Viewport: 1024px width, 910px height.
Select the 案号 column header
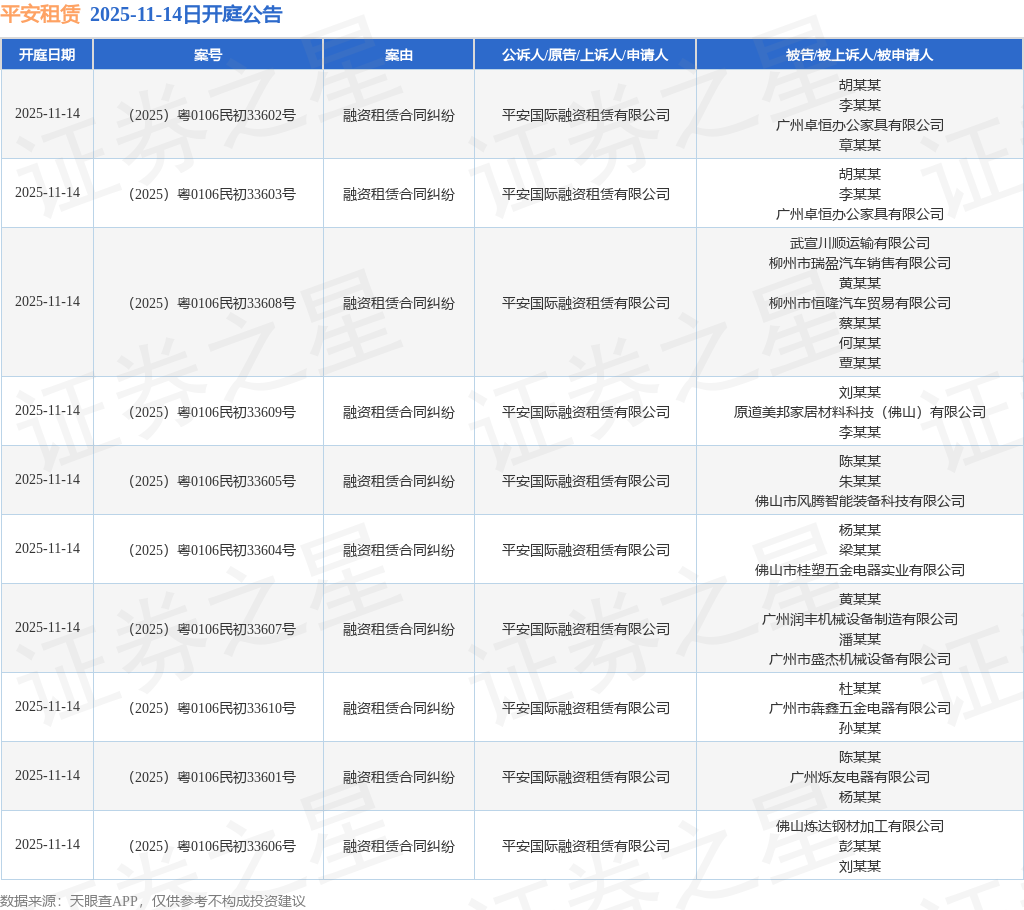(x=208, y=55)
